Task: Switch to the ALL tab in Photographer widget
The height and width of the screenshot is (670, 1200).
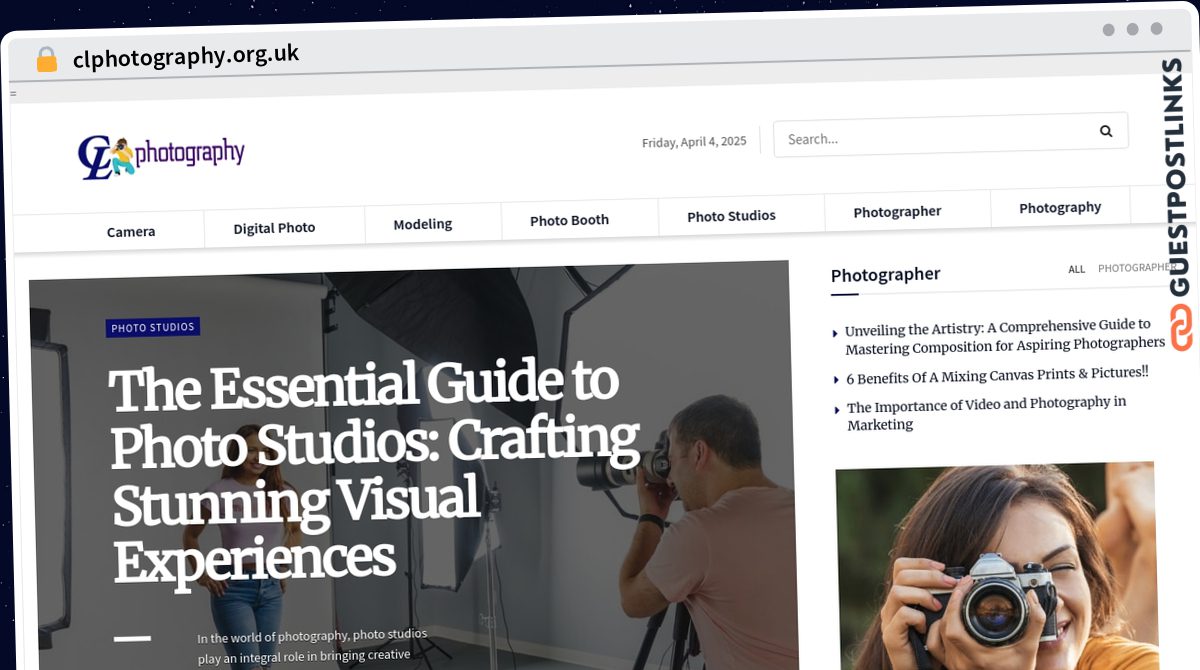Action: tap(1076, 269)
